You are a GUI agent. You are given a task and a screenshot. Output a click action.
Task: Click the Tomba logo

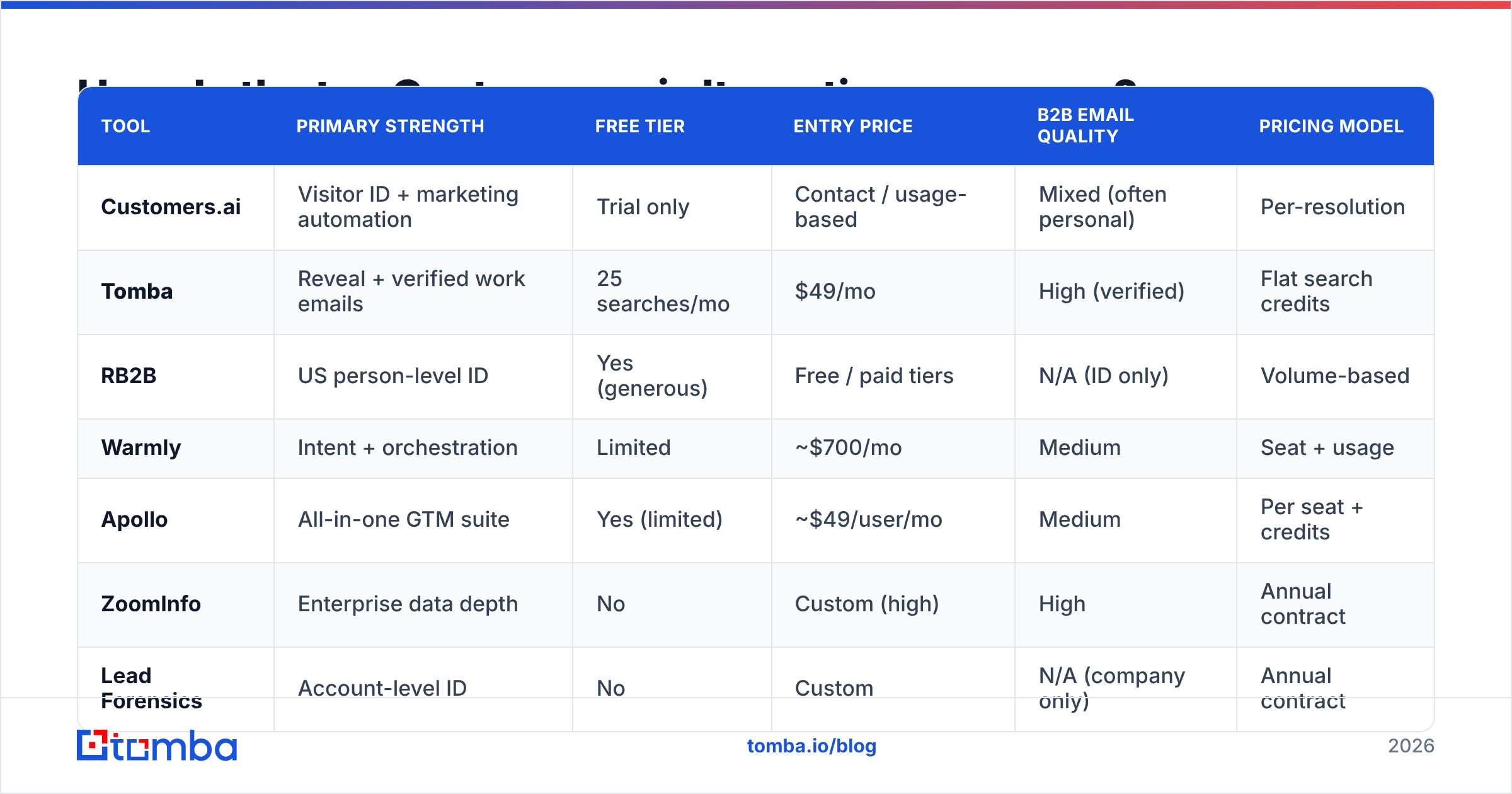157,745
